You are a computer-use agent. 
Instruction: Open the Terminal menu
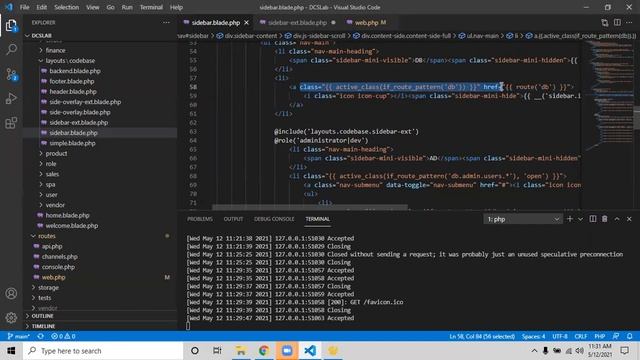click(151, 7)
